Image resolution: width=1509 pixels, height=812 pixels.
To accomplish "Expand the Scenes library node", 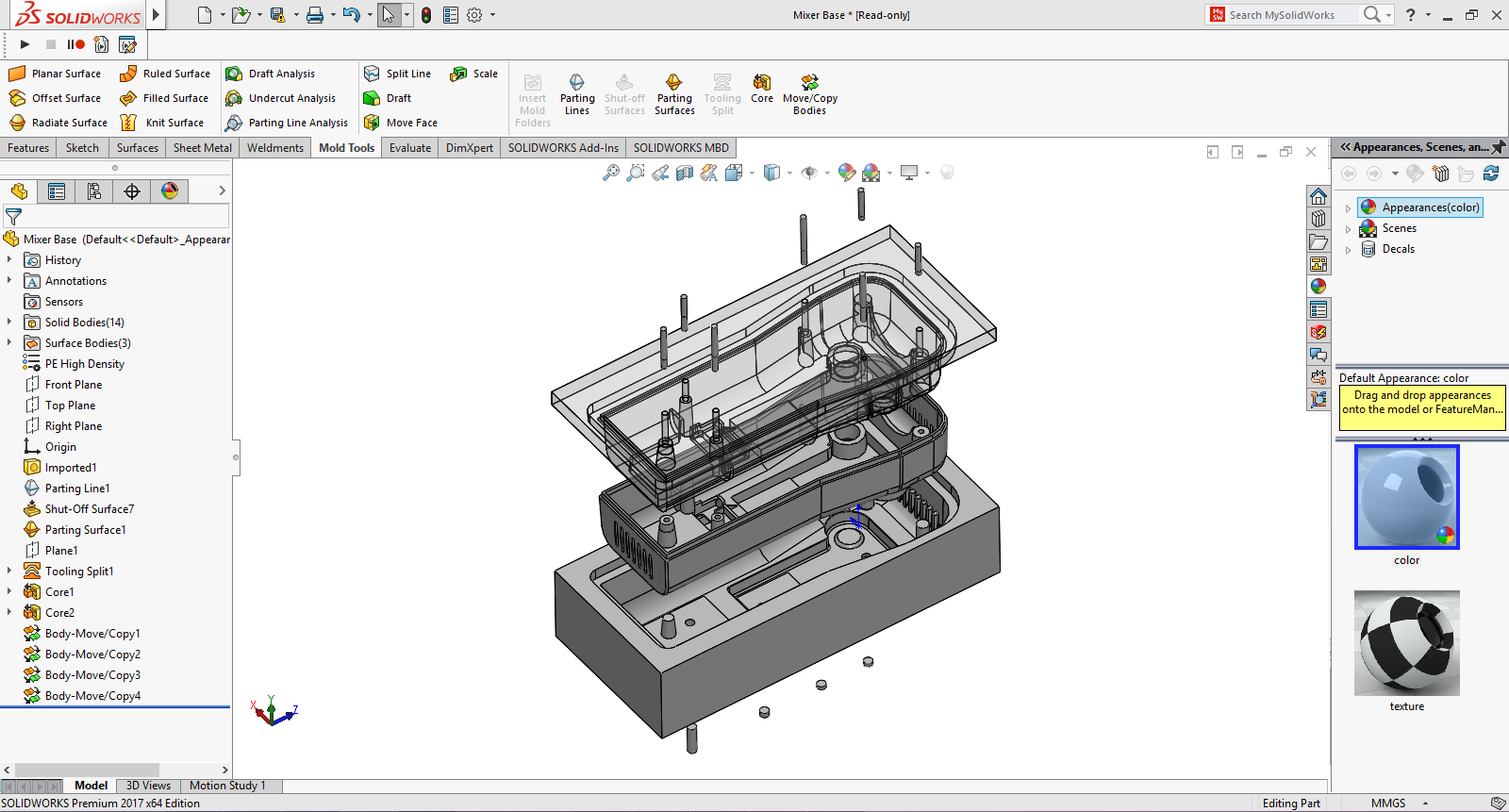I will [1348, 229].
